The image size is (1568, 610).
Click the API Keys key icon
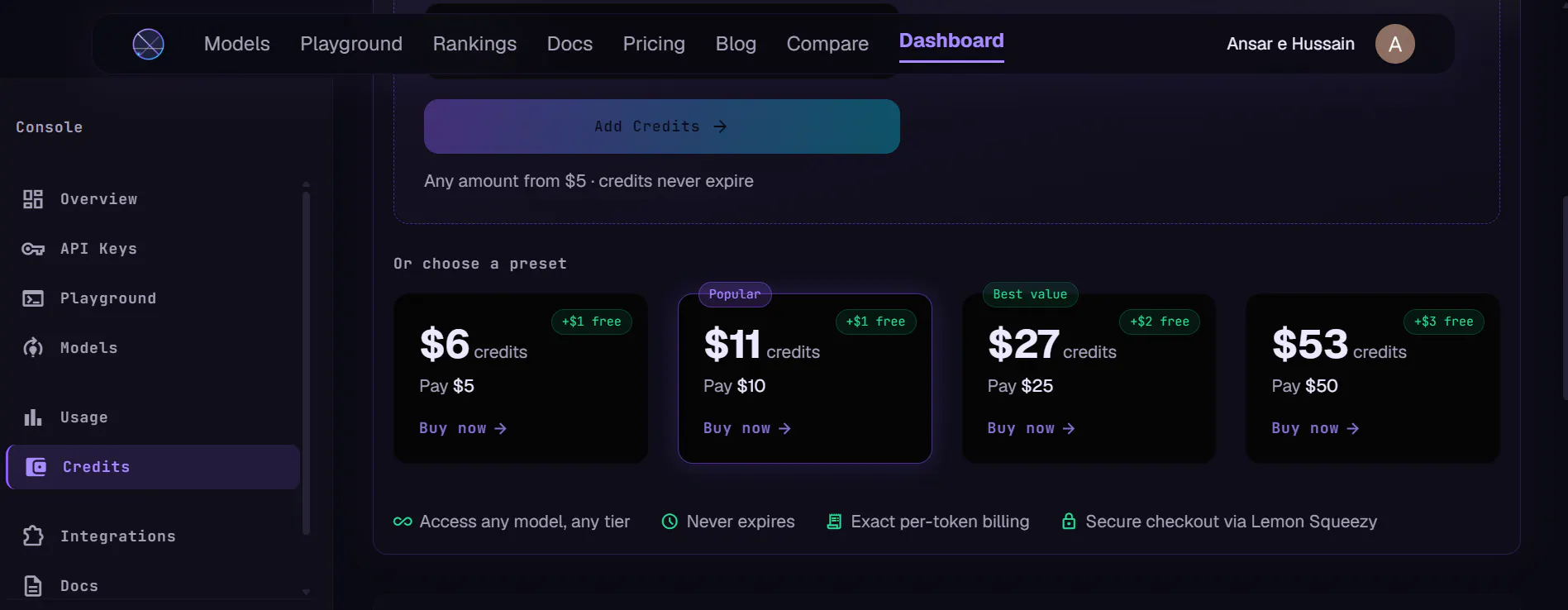[33, 249]
